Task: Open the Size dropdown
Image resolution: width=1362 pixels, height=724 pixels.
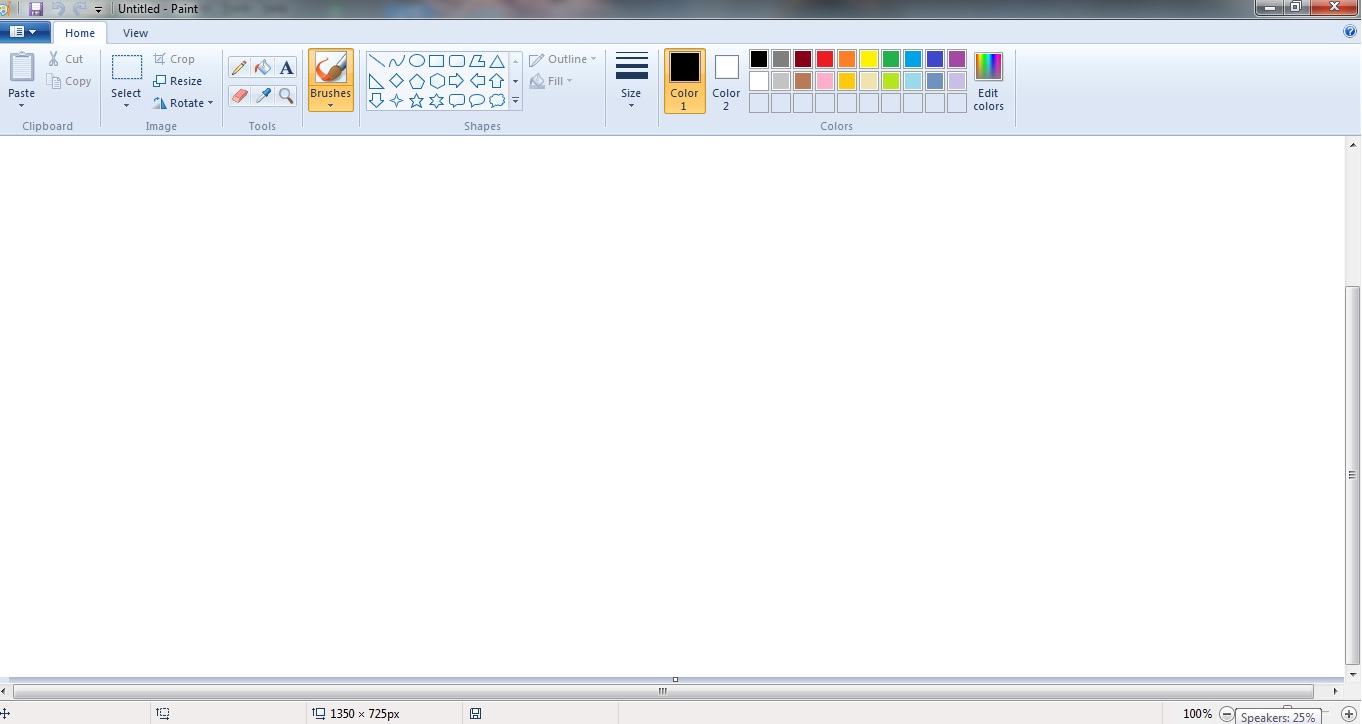Action: [x=631, y=104]
